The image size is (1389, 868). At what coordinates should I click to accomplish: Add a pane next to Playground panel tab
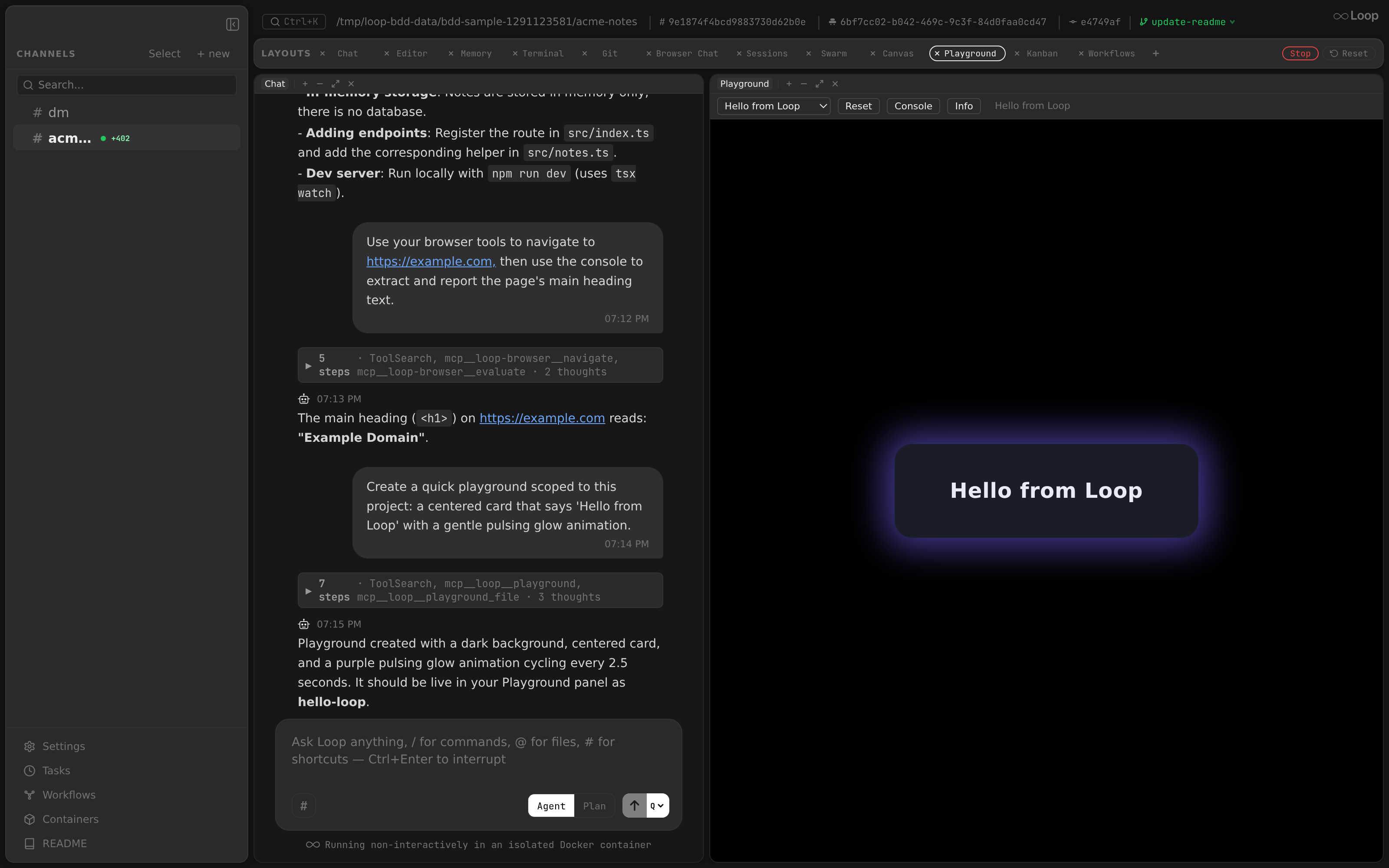(x=789, y=84)
